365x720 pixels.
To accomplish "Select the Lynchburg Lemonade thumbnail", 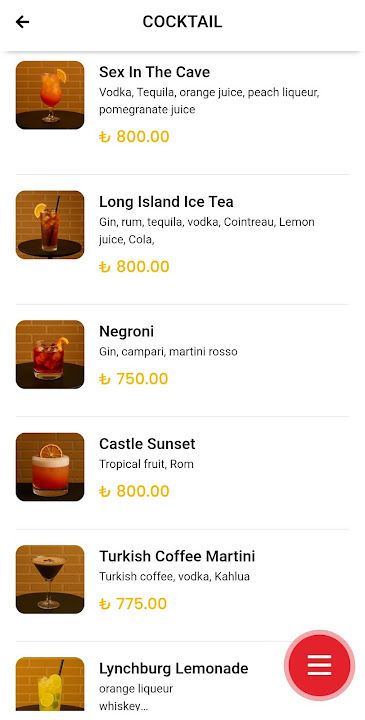I will click(50, 684).
